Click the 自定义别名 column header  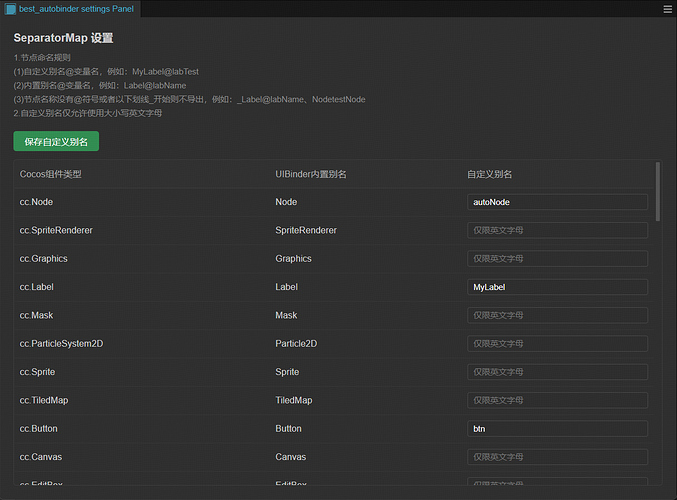490,174
